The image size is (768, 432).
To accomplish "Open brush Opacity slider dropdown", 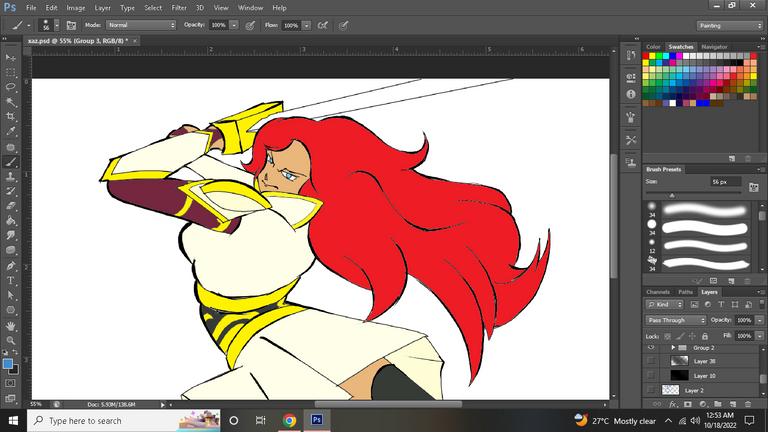I will point(234,25).
